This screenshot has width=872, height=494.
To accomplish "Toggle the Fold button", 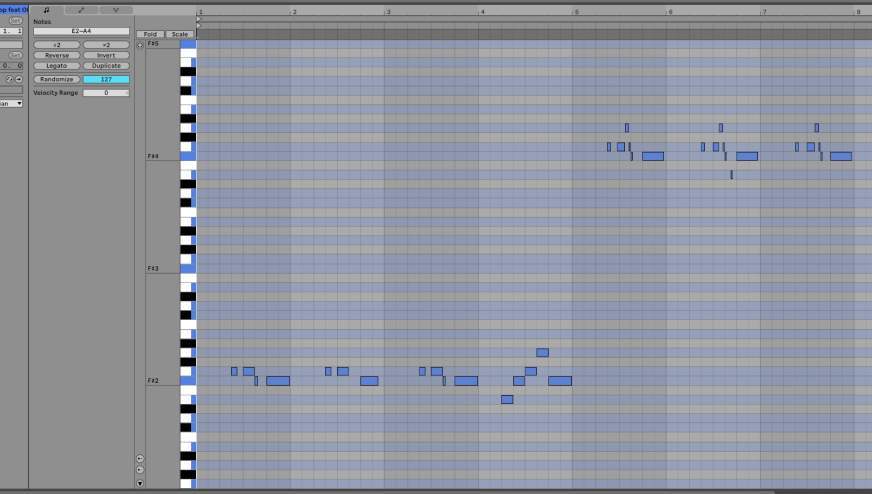I will pyautogui.click(x=150, y=34).
